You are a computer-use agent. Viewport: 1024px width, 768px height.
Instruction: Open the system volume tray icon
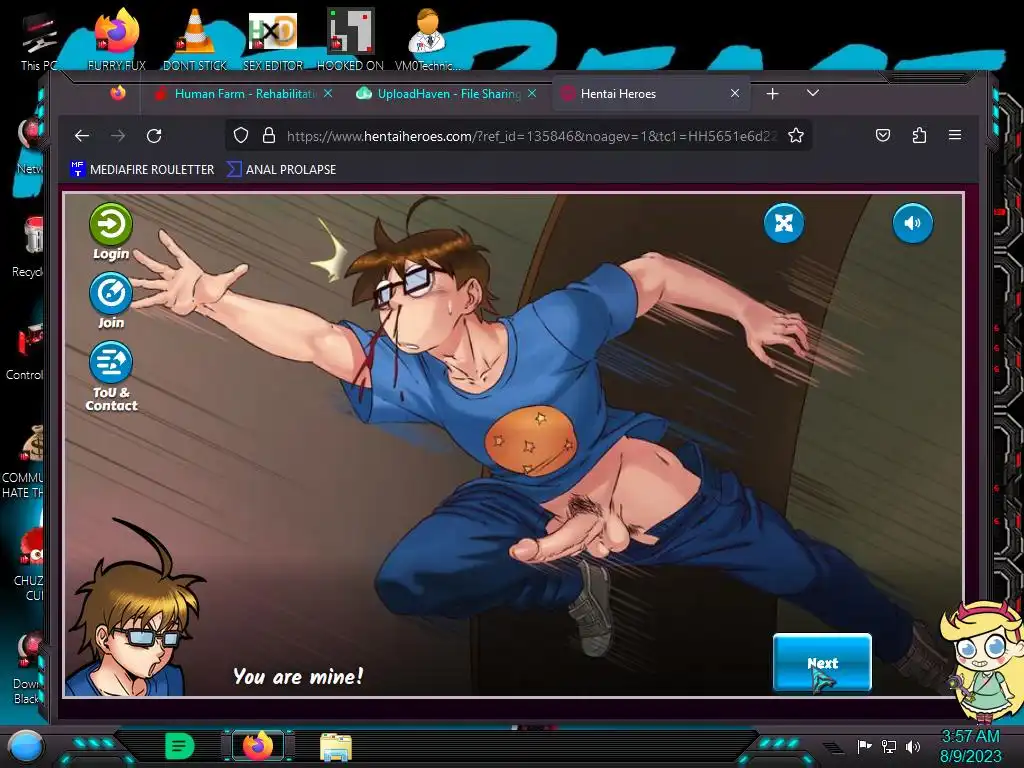point(913,746)
